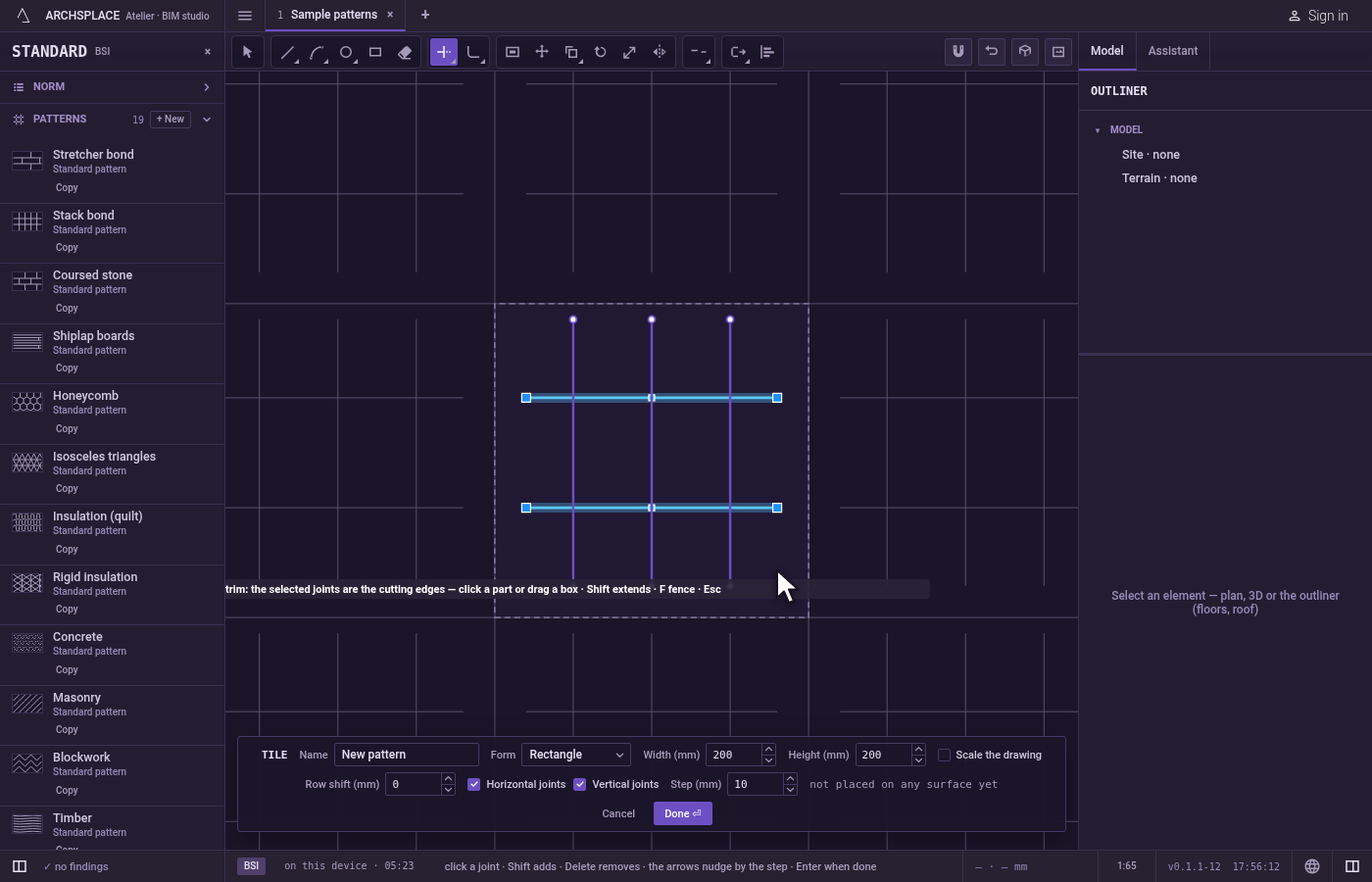Screen dimensions: 1372x882
Task: Toggle the left sidebar panel from status bar
Action: pos(20,866)
